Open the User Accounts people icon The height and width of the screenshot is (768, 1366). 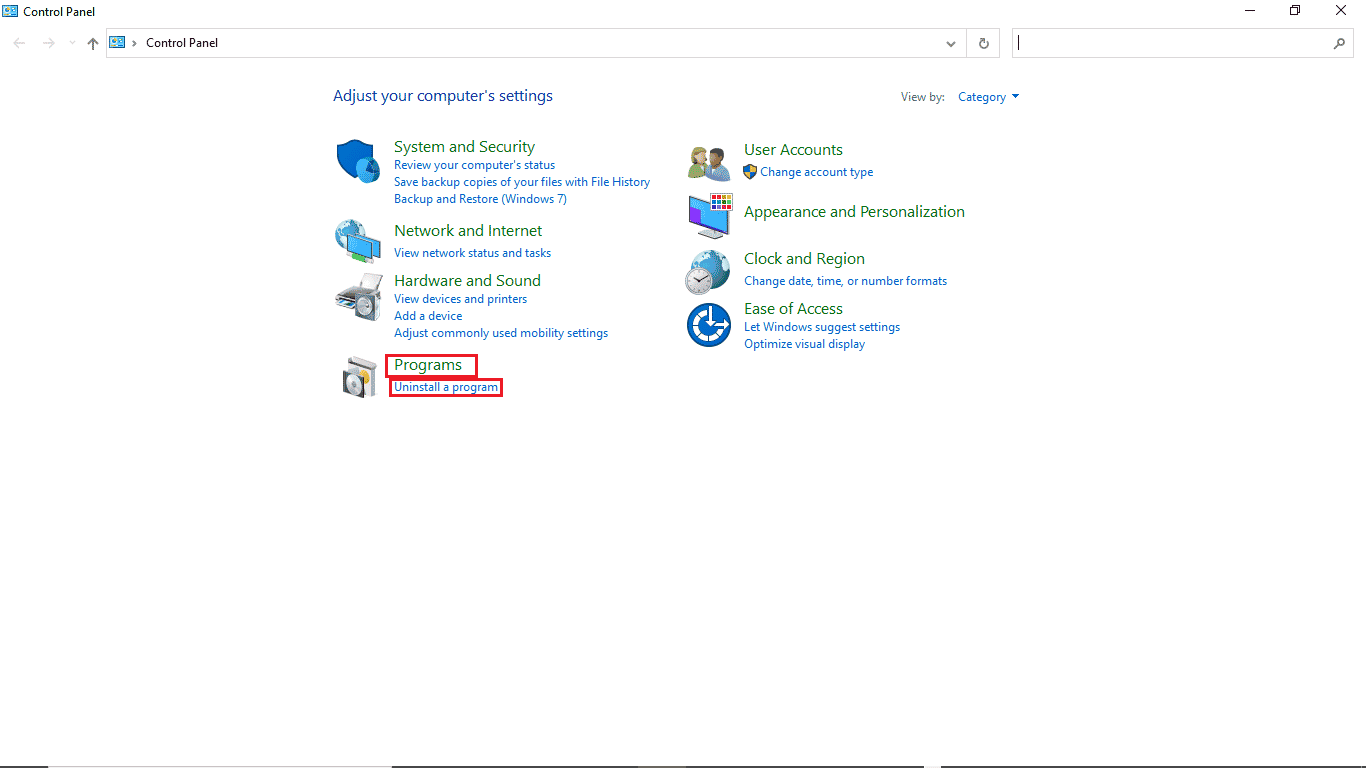tap(709, 162)
